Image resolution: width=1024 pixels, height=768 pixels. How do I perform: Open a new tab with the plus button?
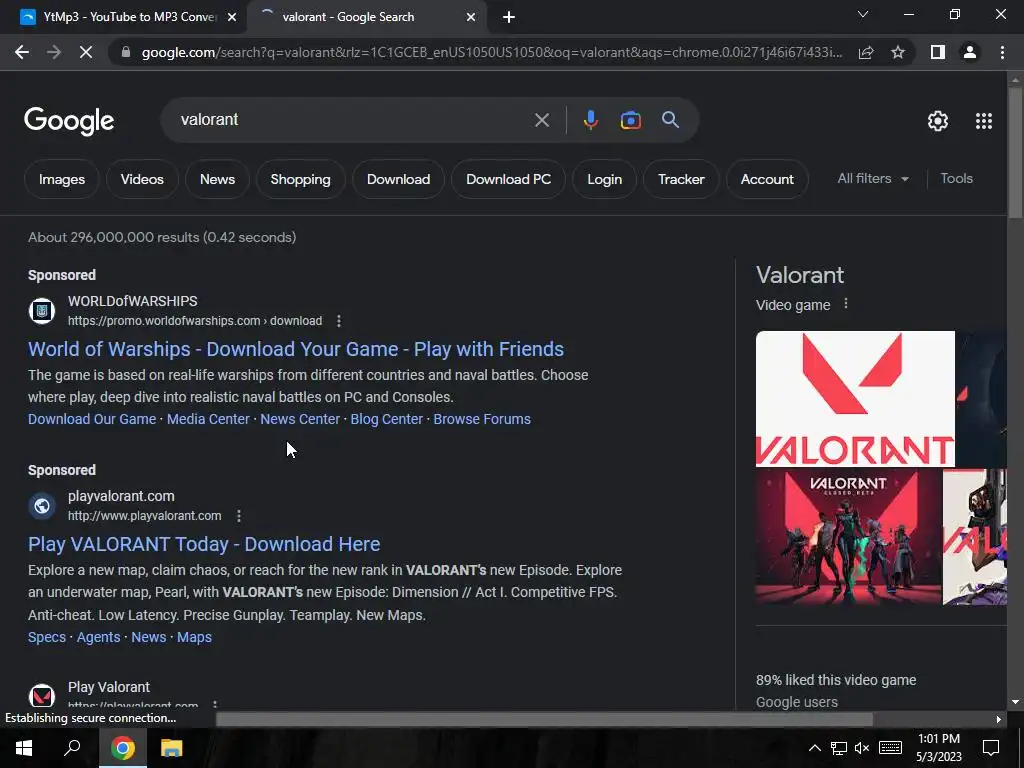click(x=509, y=18)
